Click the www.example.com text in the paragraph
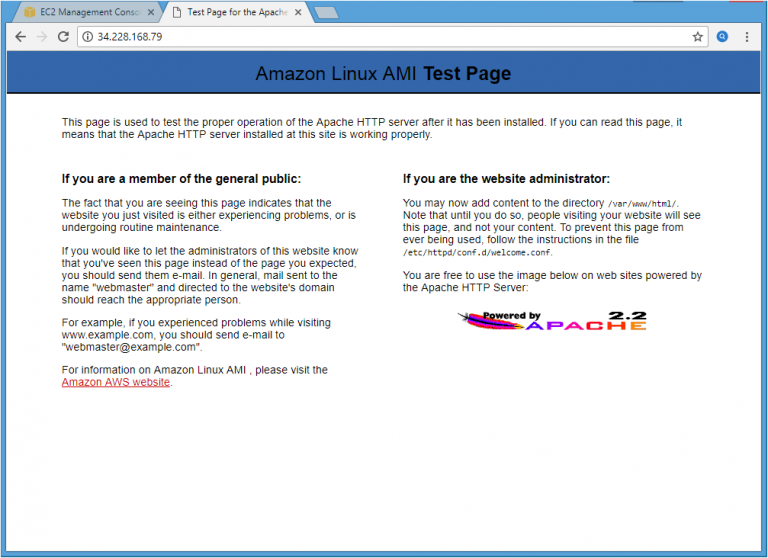This screenshot has width=768, height=558. pyautogui.click(x=107, y=335)
